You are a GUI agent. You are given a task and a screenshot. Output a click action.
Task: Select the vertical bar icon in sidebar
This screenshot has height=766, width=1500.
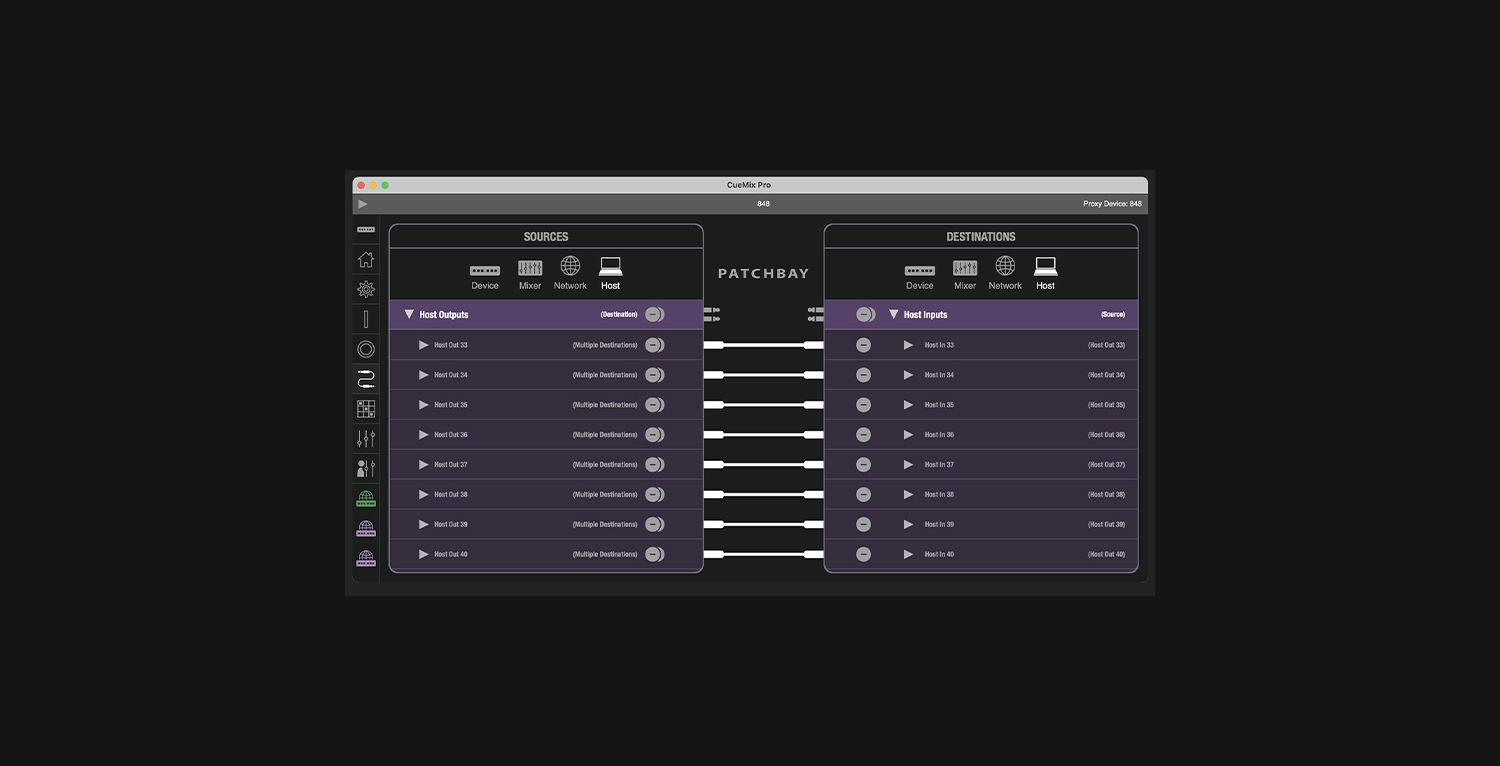point(366,319)
